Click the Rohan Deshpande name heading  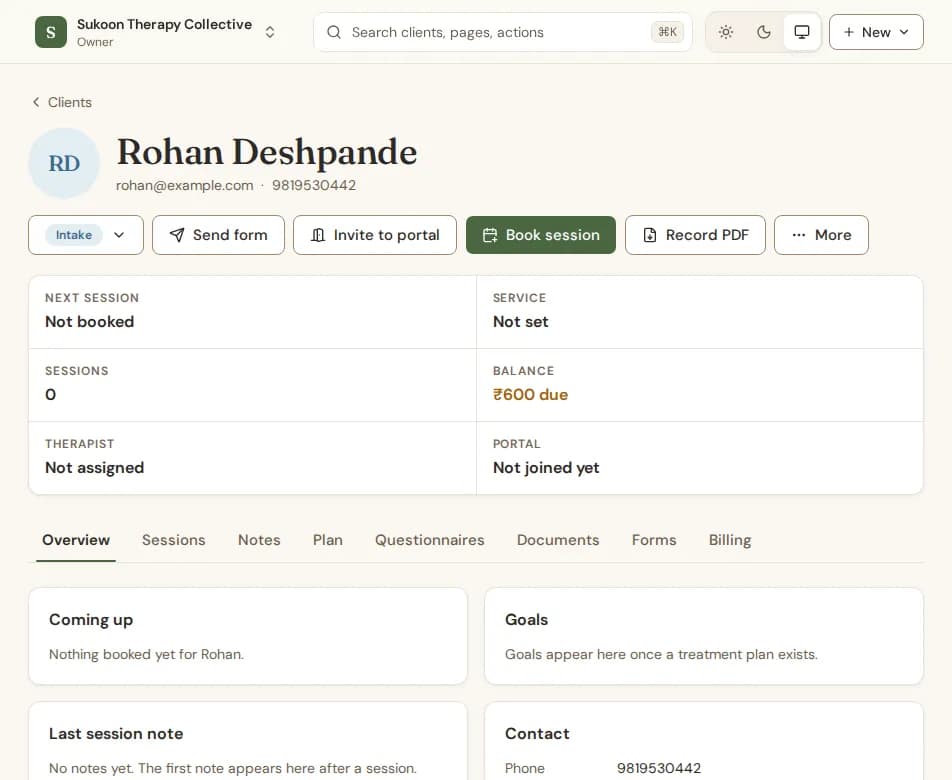[x=267, y=152]
